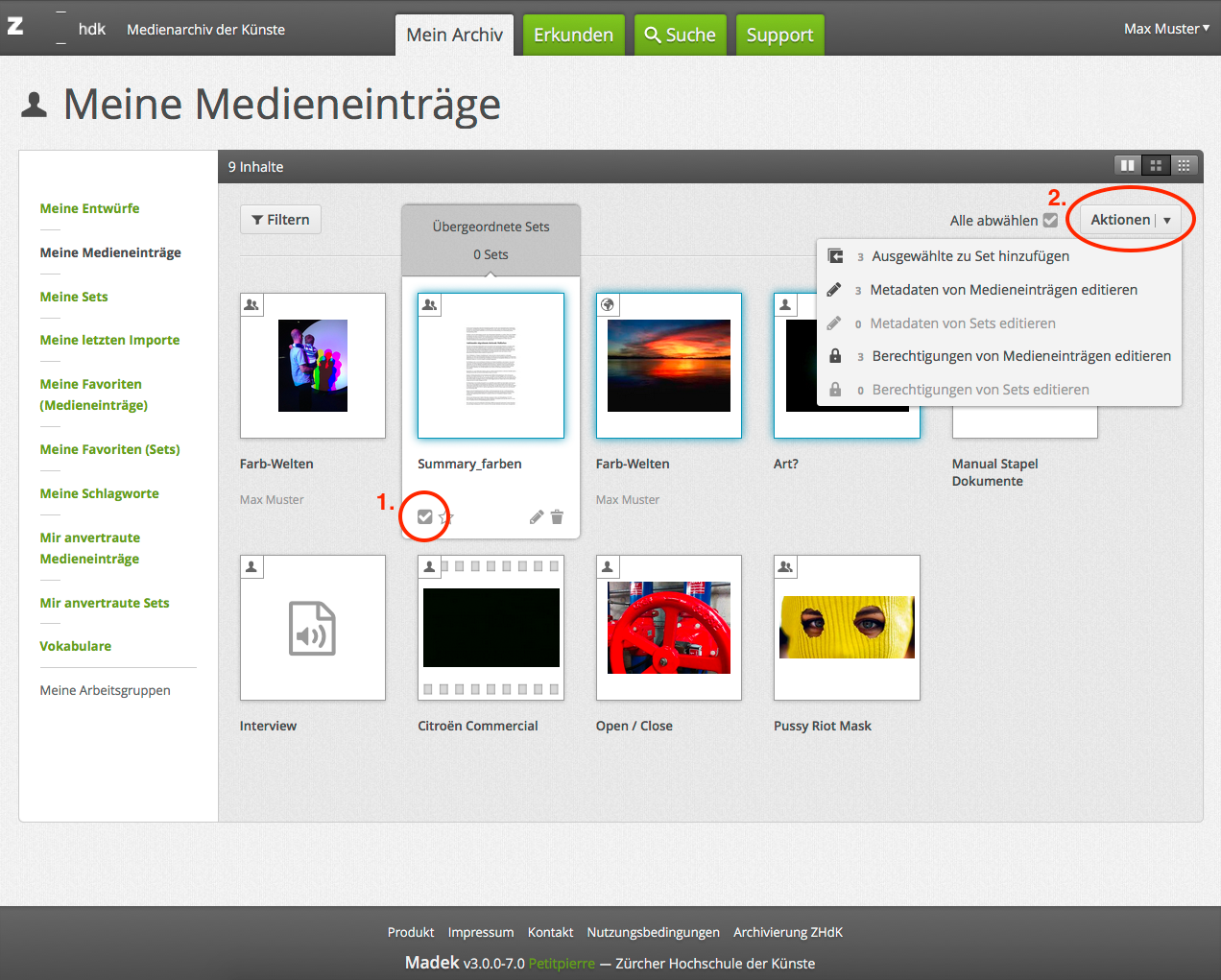Toggle the 'Alle abwählen' checkbox
This screenshot has height=980, width=1221.
tap(1050, 221)
